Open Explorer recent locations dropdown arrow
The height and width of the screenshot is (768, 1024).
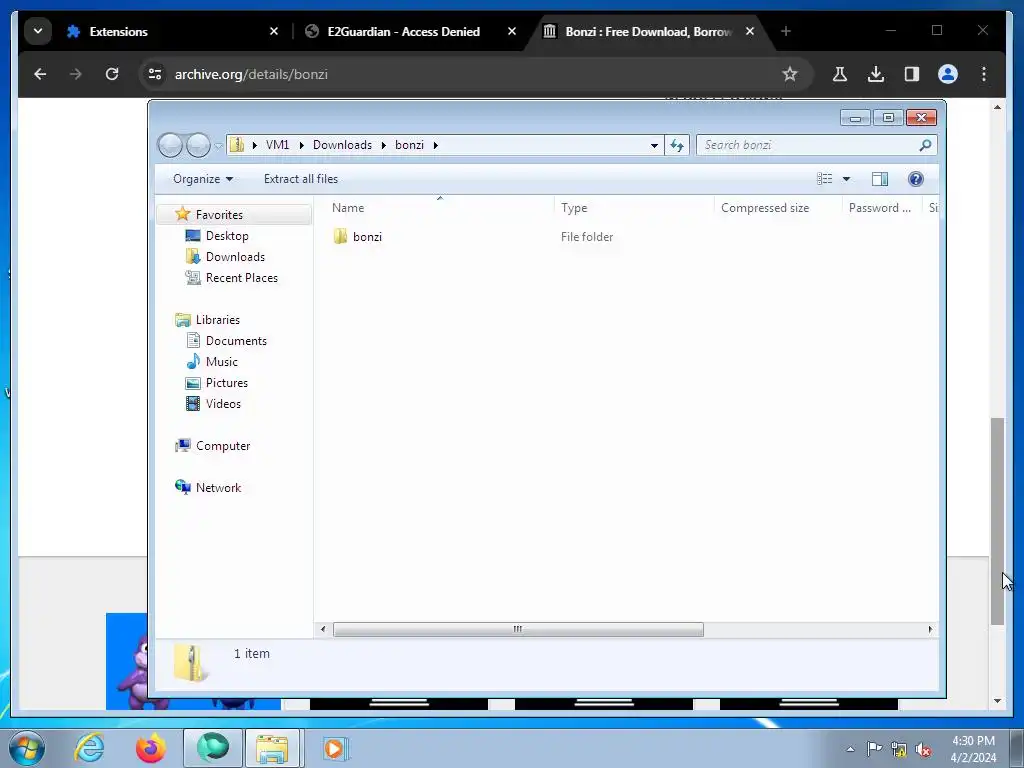[x=218, y=146]
